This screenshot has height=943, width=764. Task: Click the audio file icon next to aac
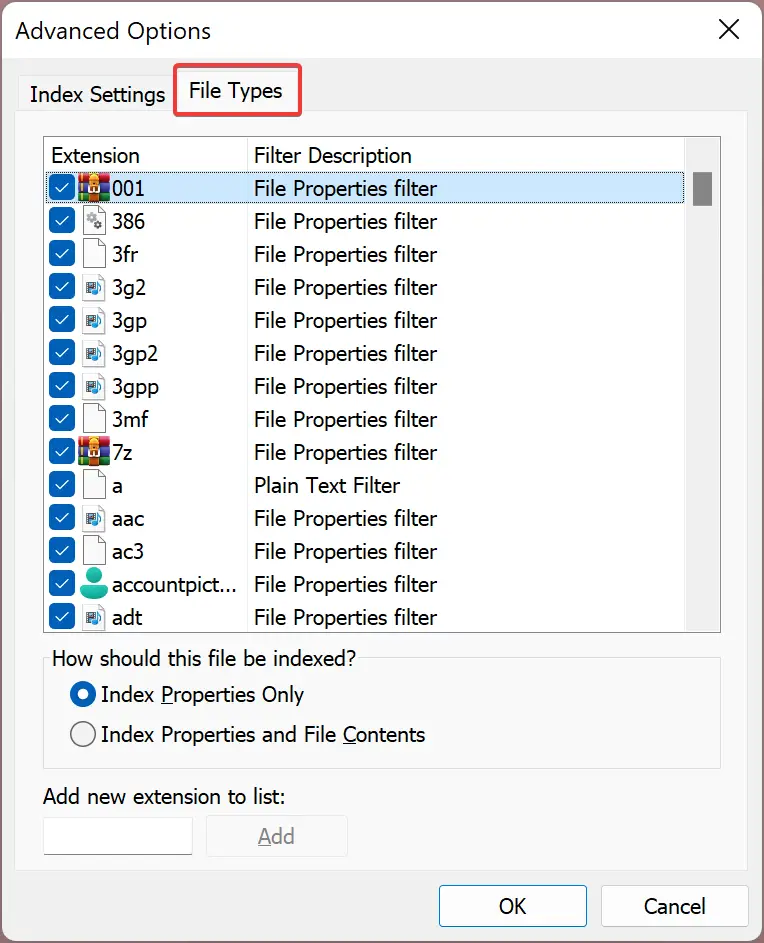point(94,518)
